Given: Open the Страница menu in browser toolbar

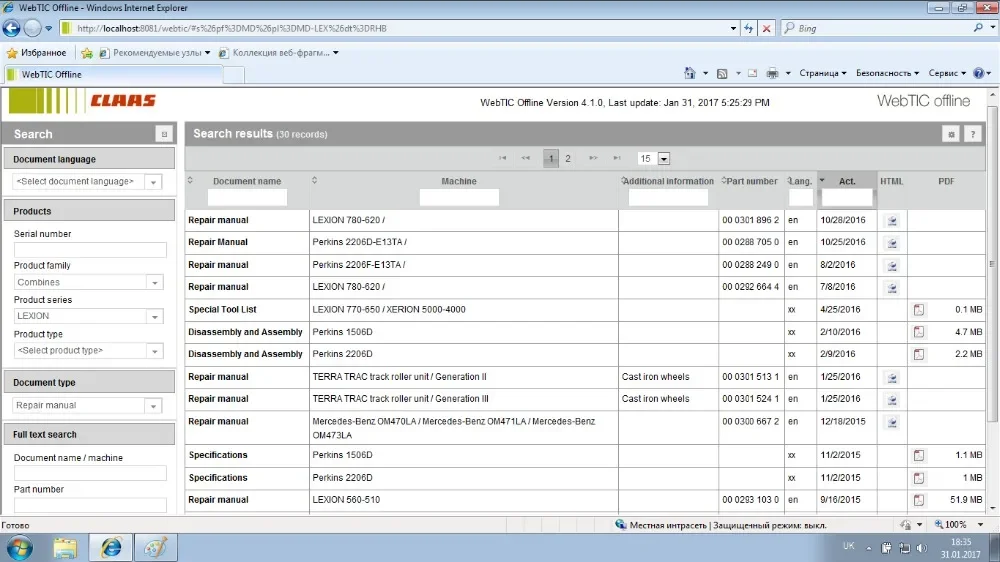Looking at the screenshot, I should (x=822, y=73).
